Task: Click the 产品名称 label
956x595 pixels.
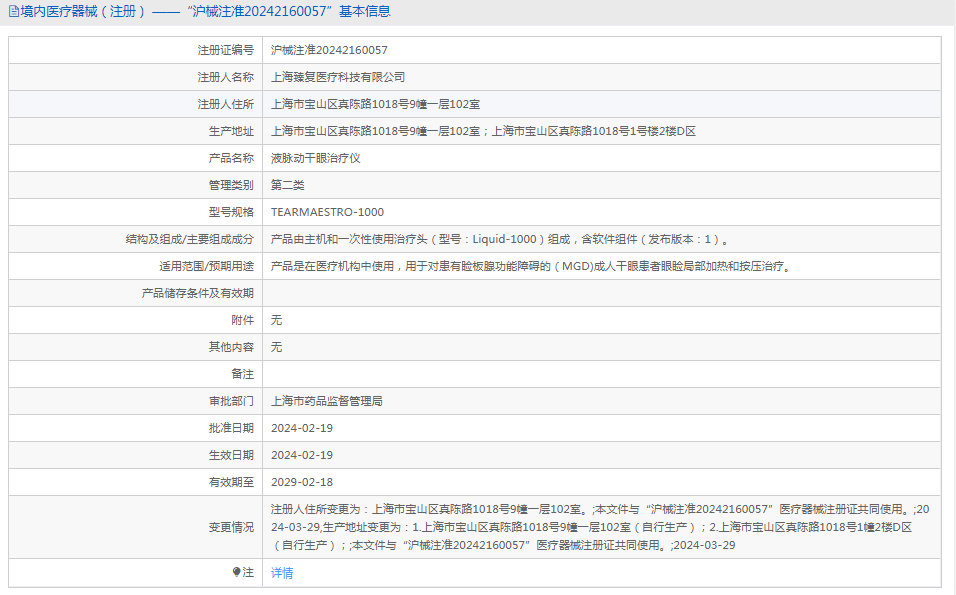Action: 231,158
